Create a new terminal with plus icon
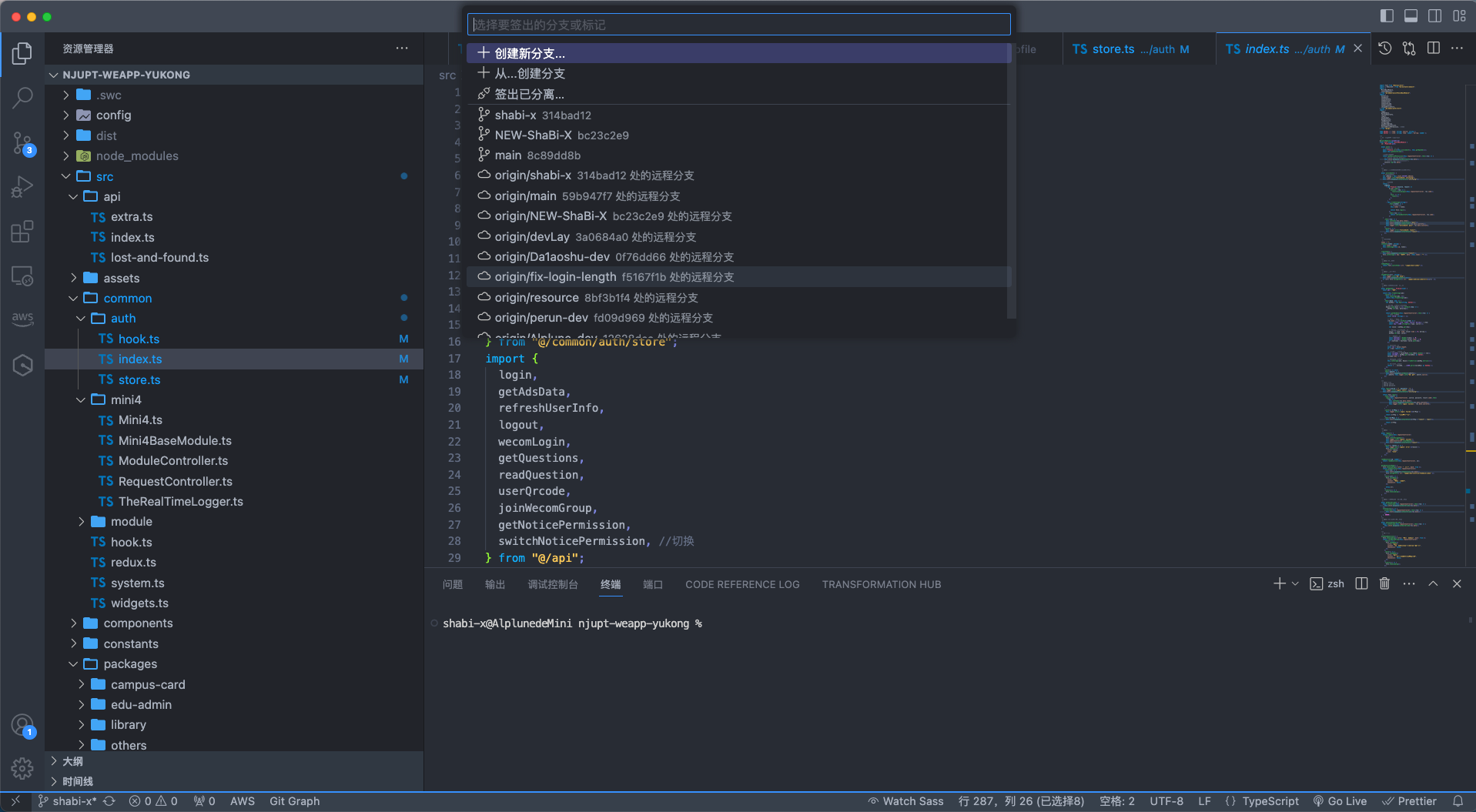Image resolution: width=1476 pixels, height=812 pixels. (1279, 583)
